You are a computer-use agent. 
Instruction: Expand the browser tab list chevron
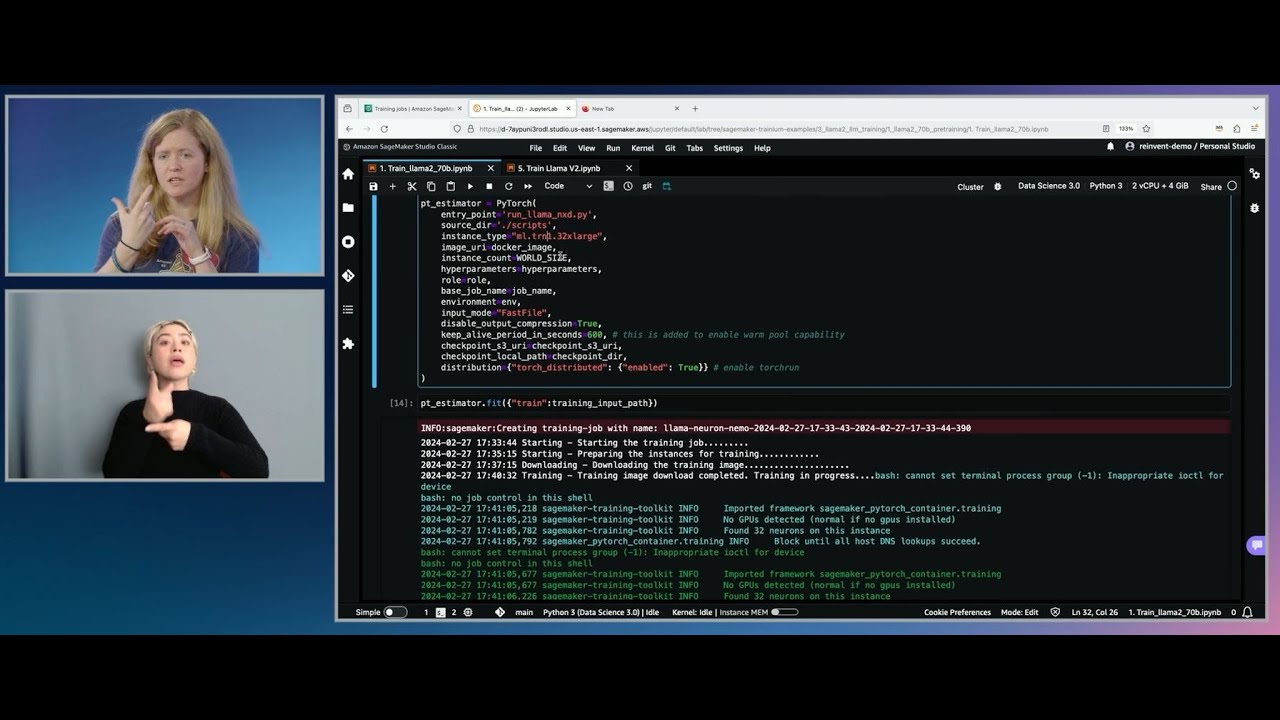point(1256,108)
